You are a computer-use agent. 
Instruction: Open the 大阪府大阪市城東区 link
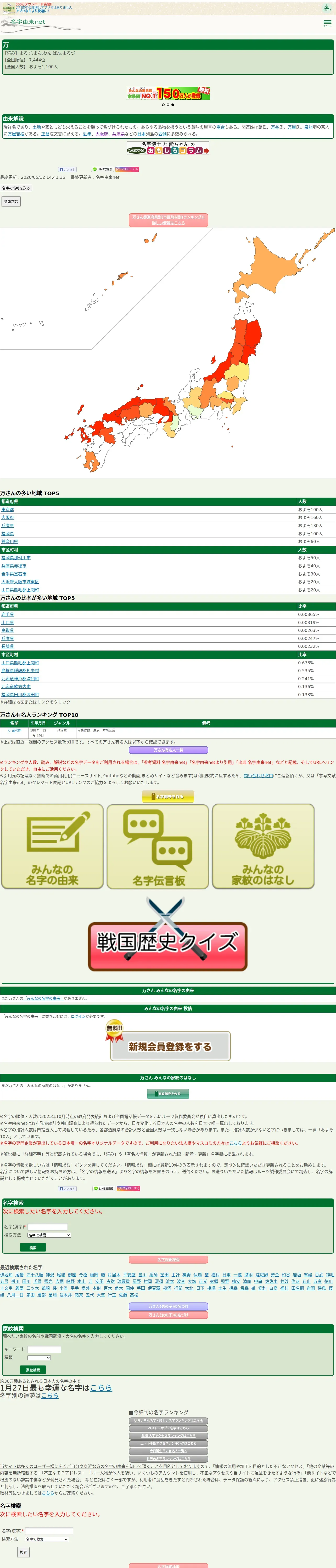tap(20, 582)
